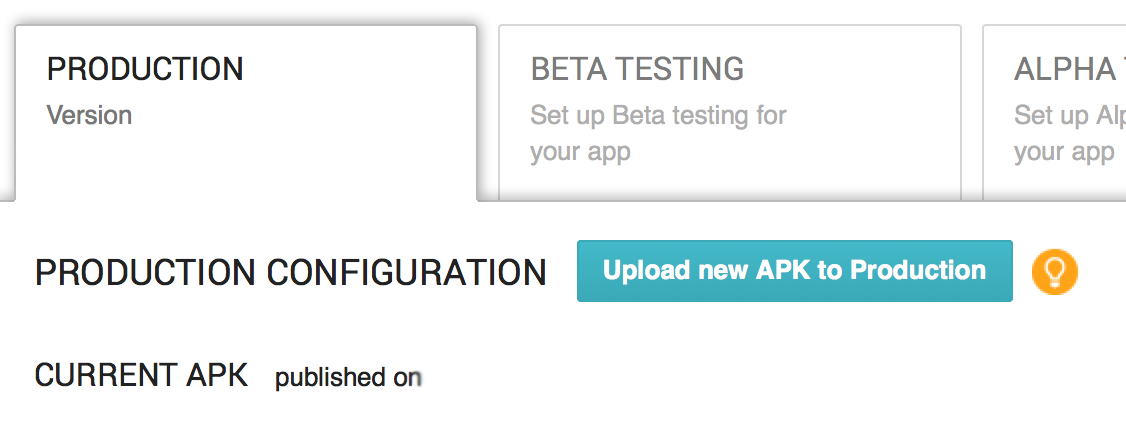Click the CURRENT APK label
Image resolution: width=1126 pixels, height=430 pixels.
click(x=141, y=375)
